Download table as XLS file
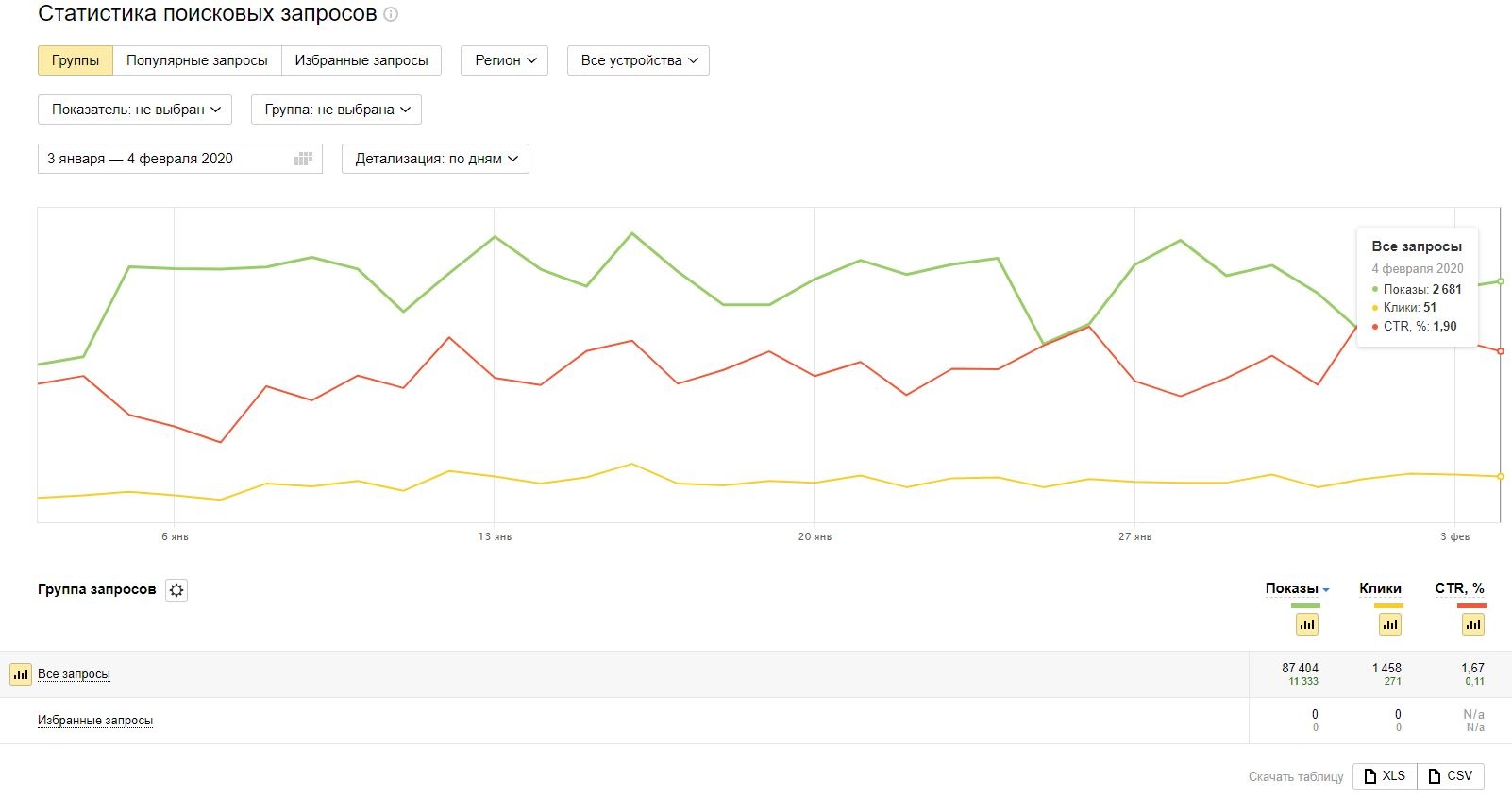This screenshot has width=1512, height=798. point(1385,776)
